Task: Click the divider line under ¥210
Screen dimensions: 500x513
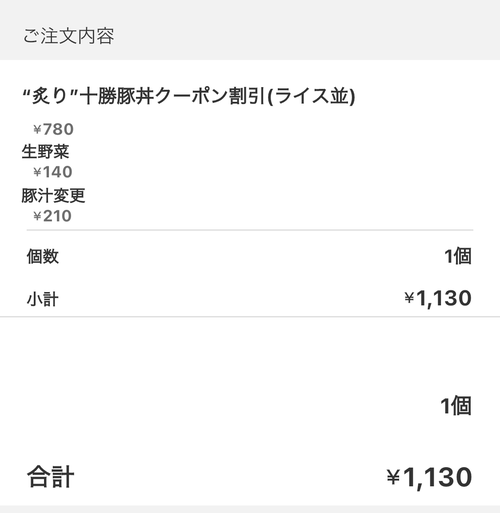Action: 250,230
